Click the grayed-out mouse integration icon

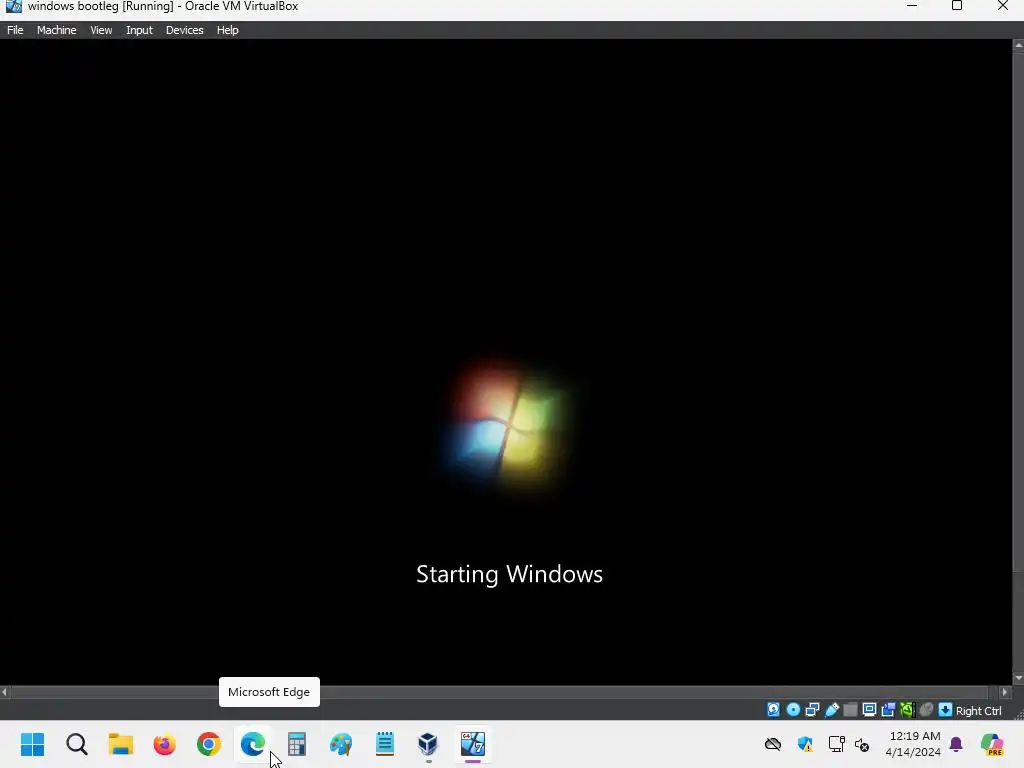click(x=926, y=710)
